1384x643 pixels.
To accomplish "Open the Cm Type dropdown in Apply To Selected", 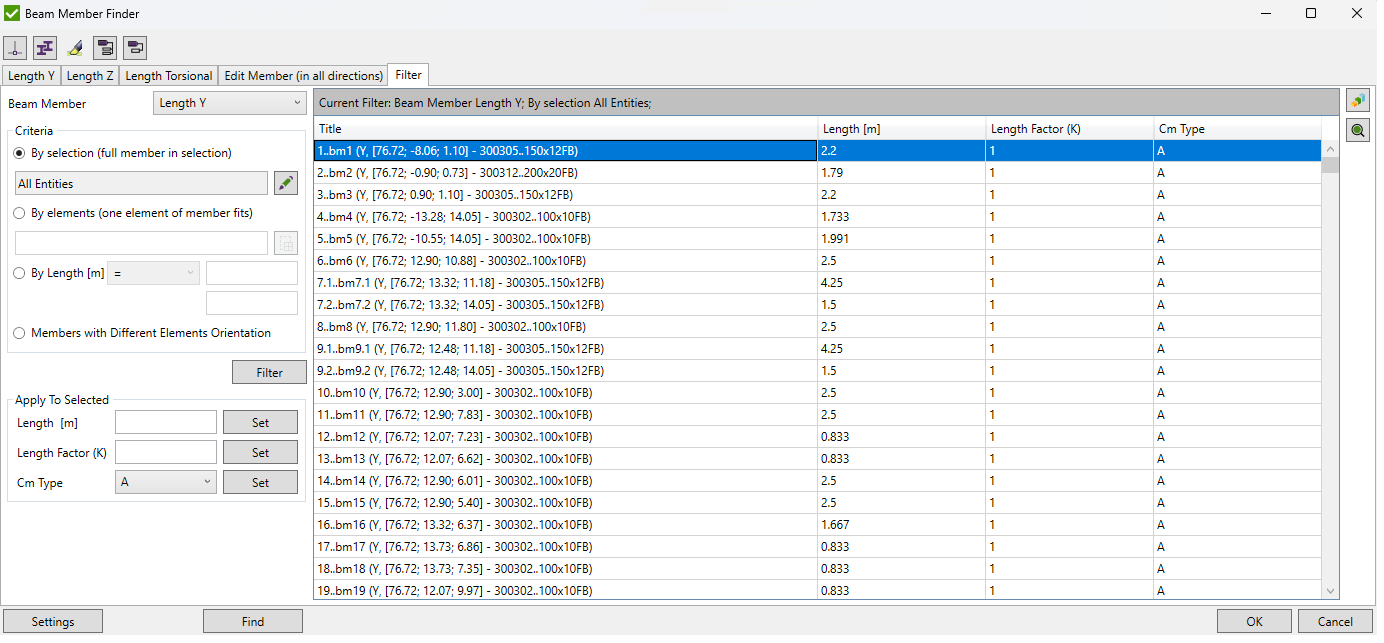I will tap(165, 482).
